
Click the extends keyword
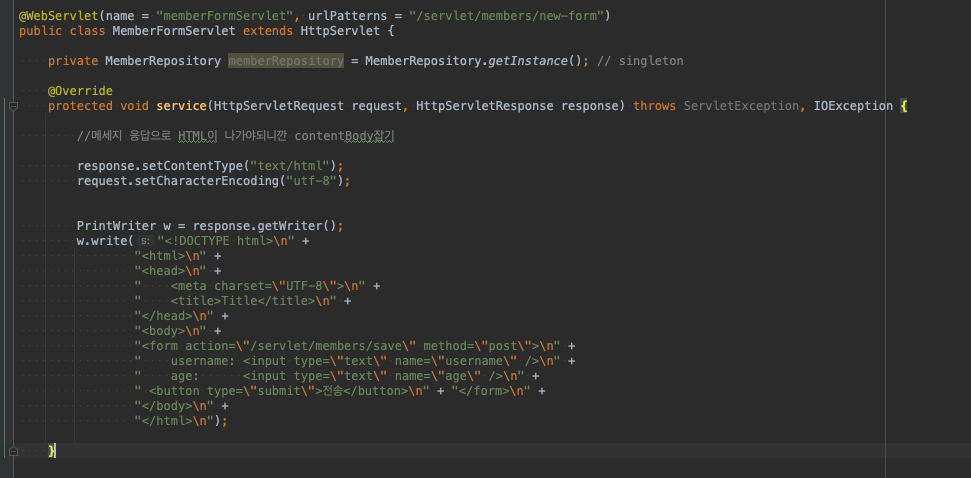pos(268,30)
